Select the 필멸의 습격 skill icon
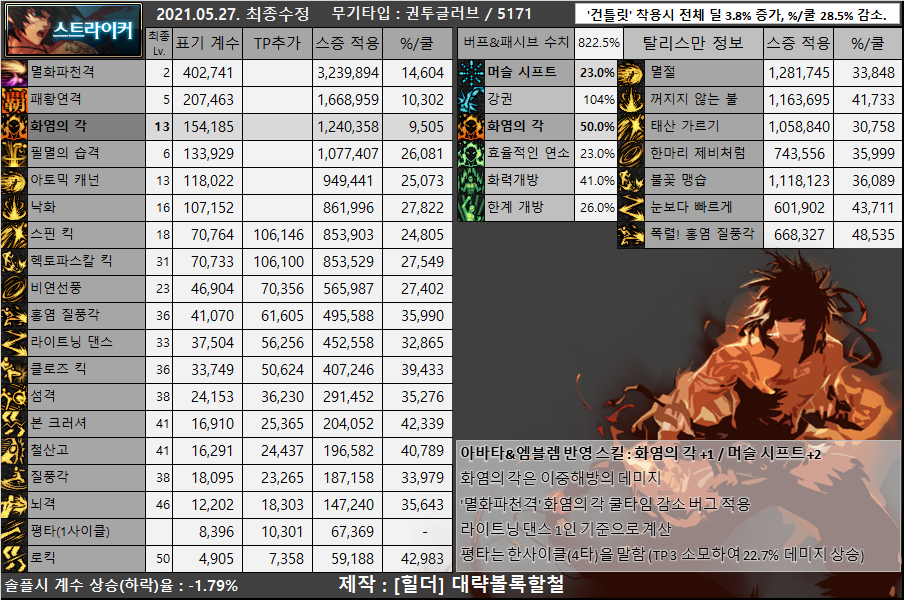The width and height of the screenshot is (904, 600). (14, 153)
